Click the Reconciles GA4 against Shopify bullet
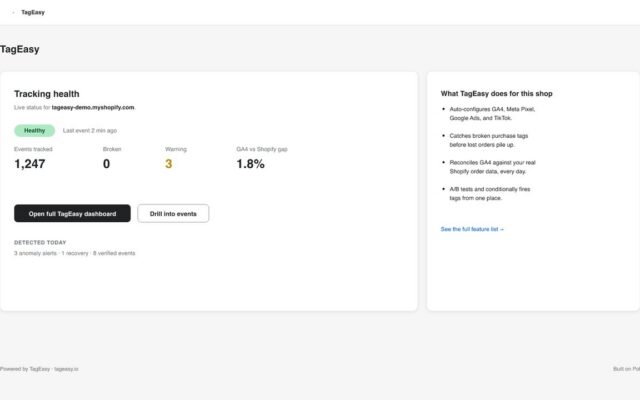 (x=492, y=167)
